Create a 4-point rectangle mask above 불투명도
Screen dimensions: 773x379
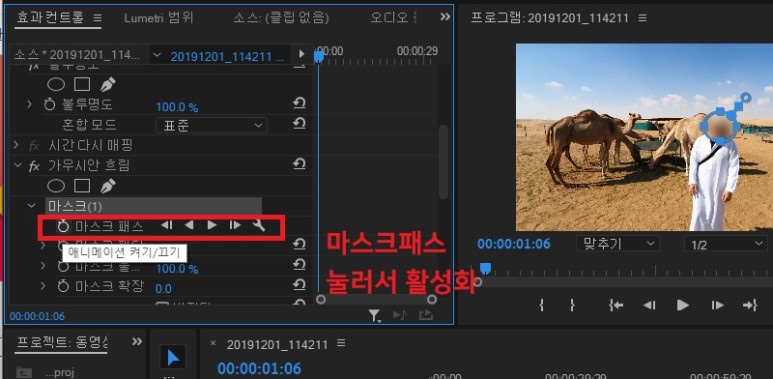(x=82, y=85)
